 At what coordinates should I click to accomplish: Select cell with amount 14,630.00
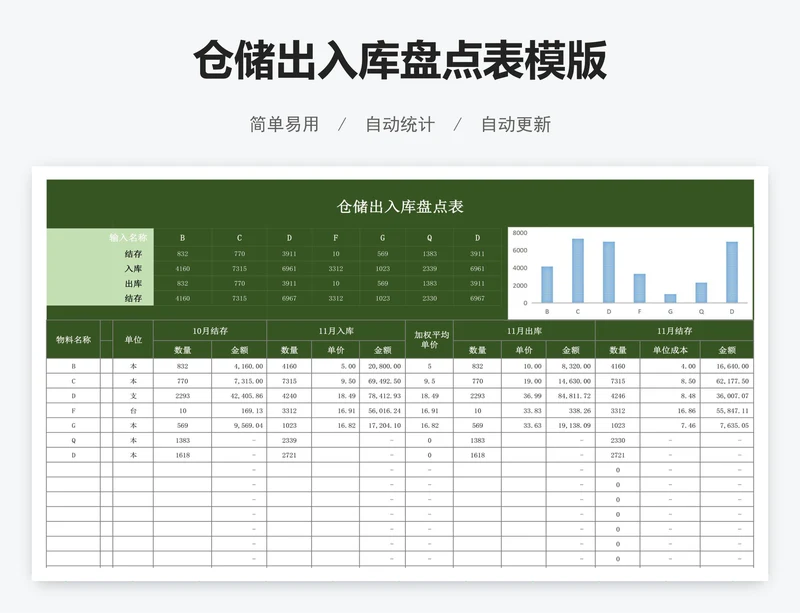click(571, 381)
